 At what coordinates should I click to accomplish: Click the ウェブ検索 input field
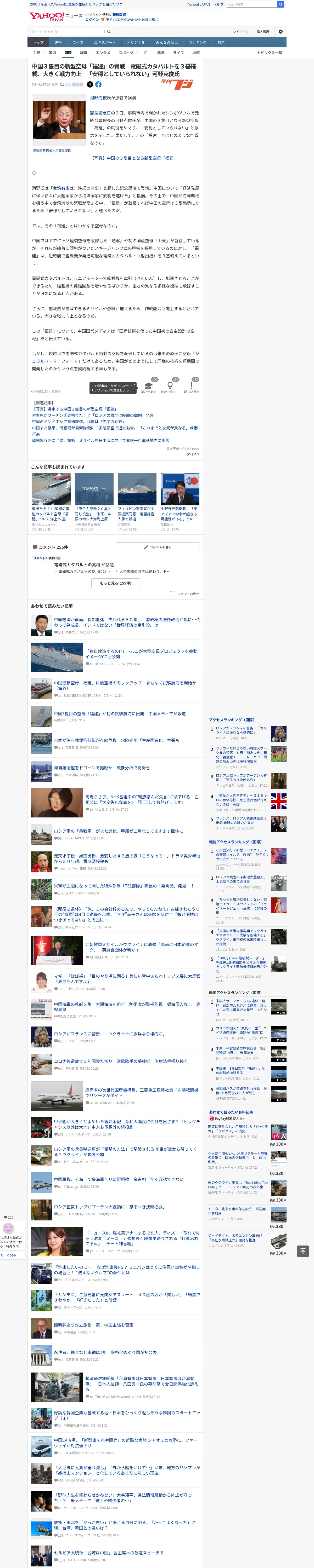[251, 4]
